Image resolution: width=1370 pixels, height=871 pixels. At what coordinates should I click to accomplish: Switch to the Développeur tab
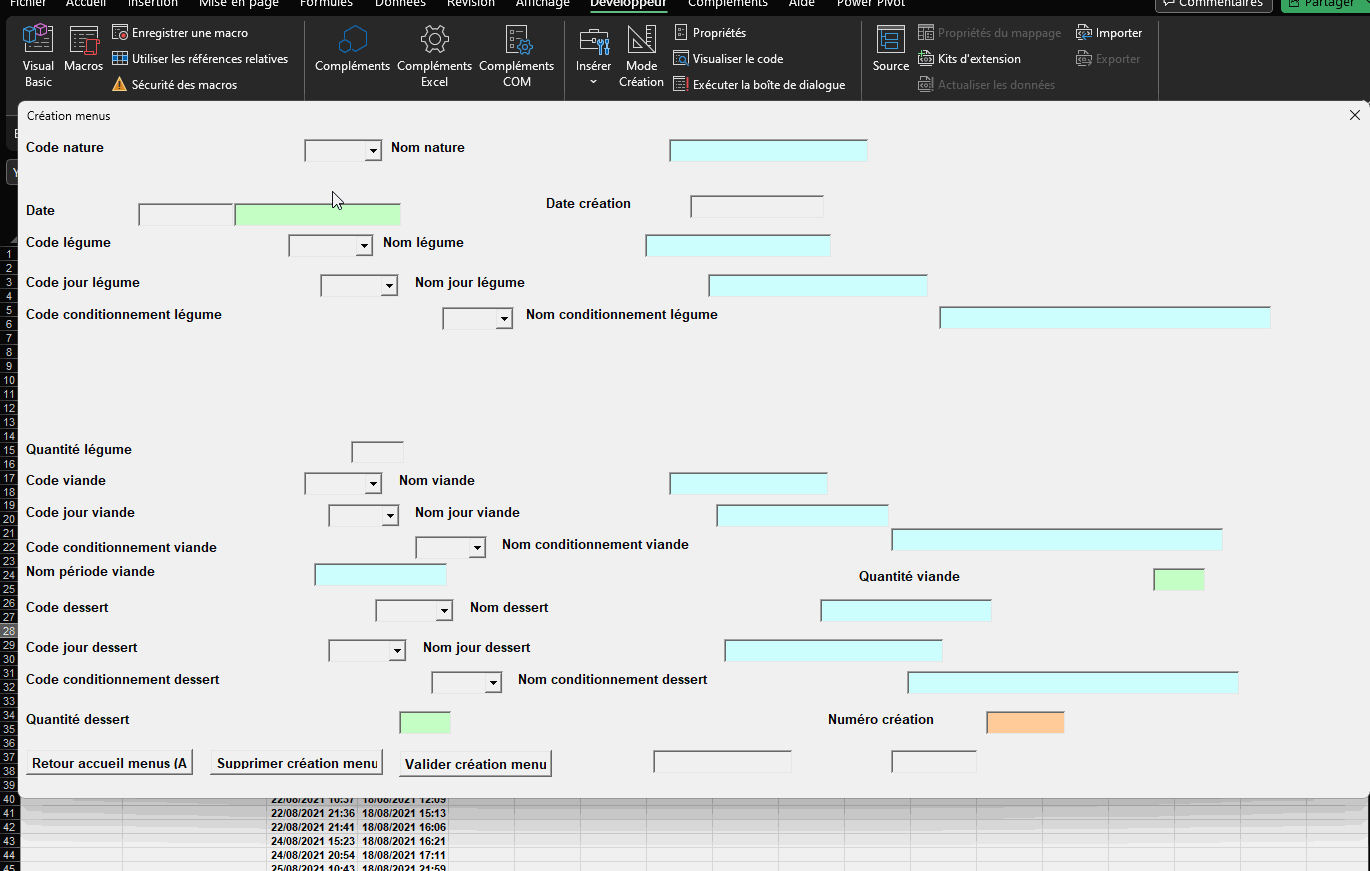[x=628, y=3]
